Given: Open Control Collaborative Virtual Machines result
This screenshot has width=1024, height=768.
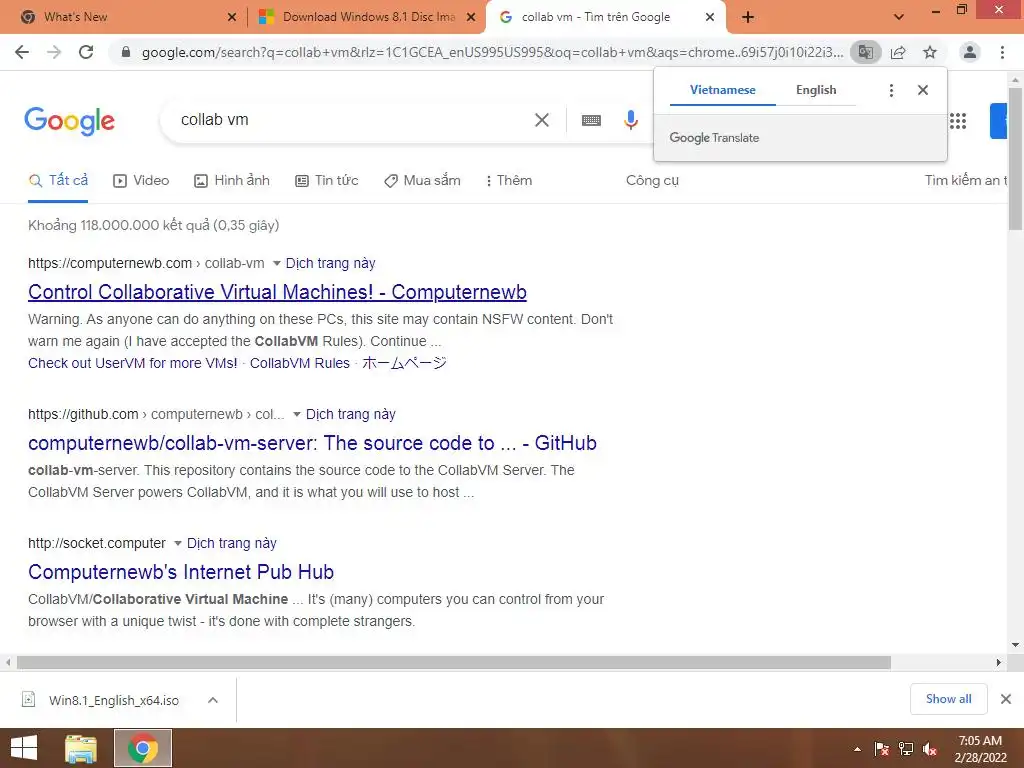Looking at the screenshot, I should [x=278, y=292].
